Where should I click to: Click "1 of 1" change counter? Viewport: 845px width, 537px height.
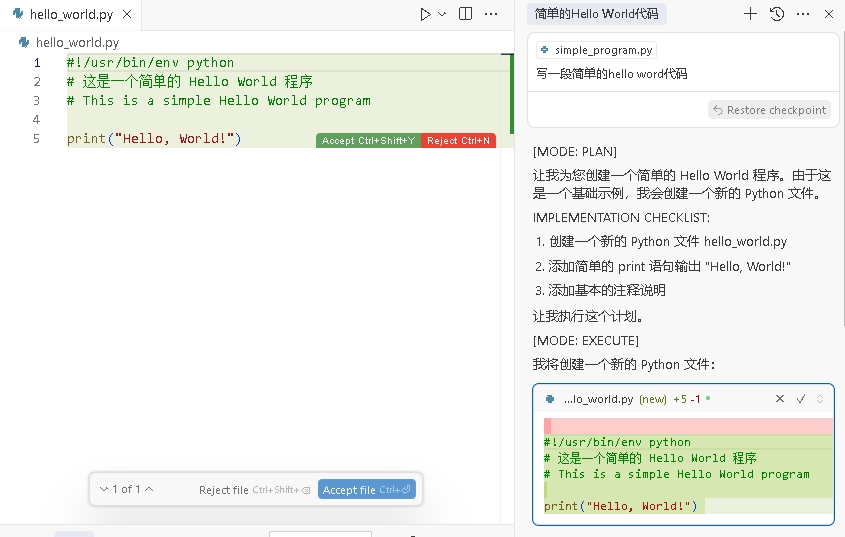click(127, 489)
